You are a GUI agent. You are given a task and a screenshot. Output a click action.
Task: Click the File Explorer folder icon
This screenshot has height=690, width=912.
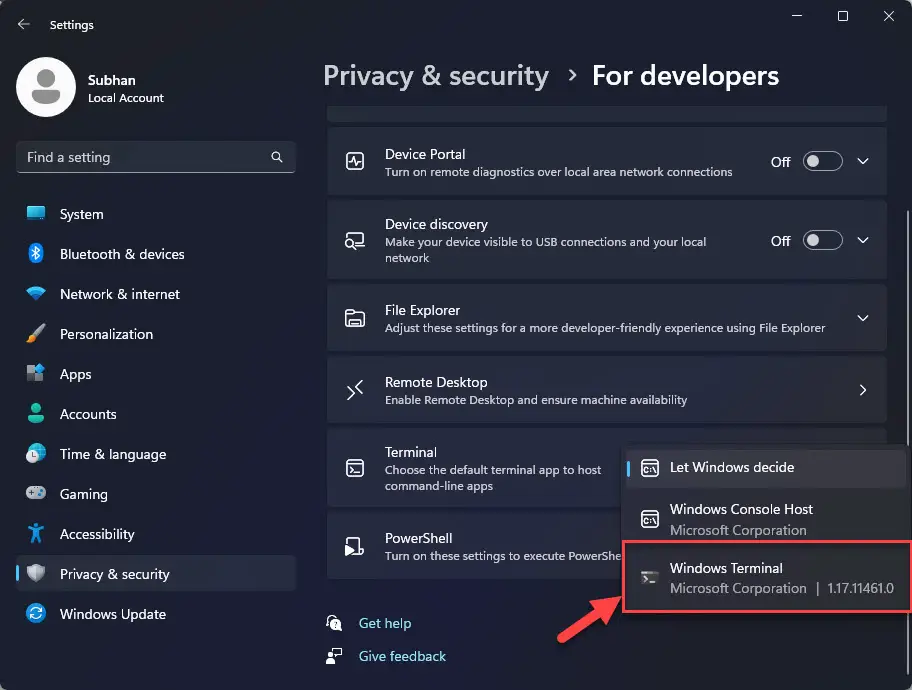[355, 318]
